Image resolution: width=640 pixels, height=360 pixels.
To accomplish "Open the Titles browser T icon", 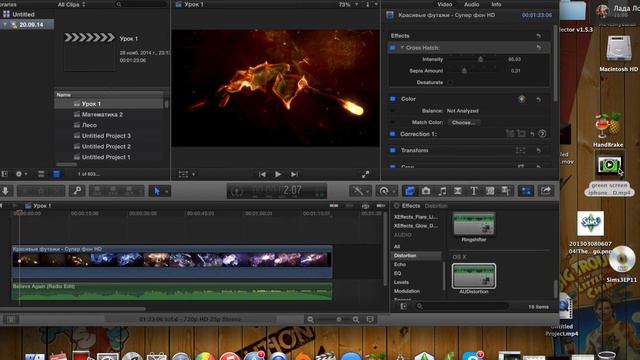I will [473, 191].
